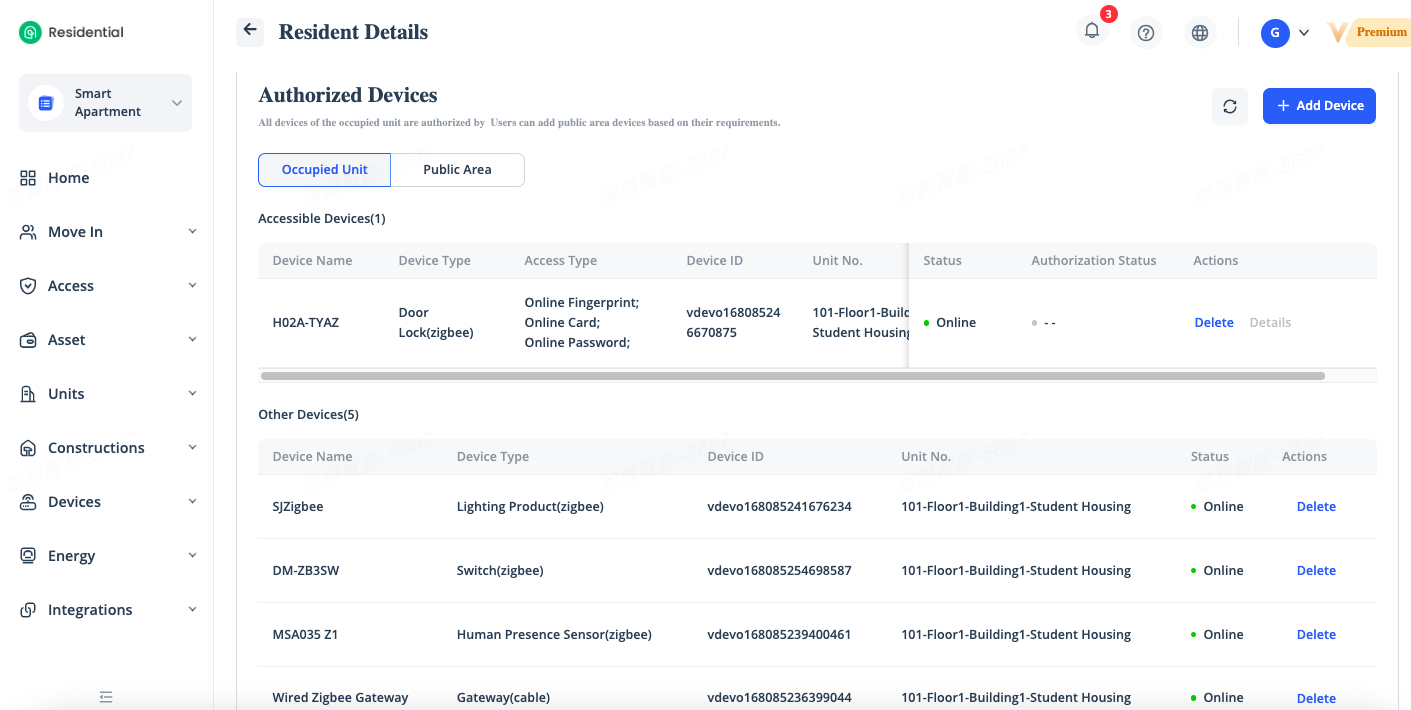Click the Add Device button
Viewport: 1411px width, 710px height.
(1318, 106)
